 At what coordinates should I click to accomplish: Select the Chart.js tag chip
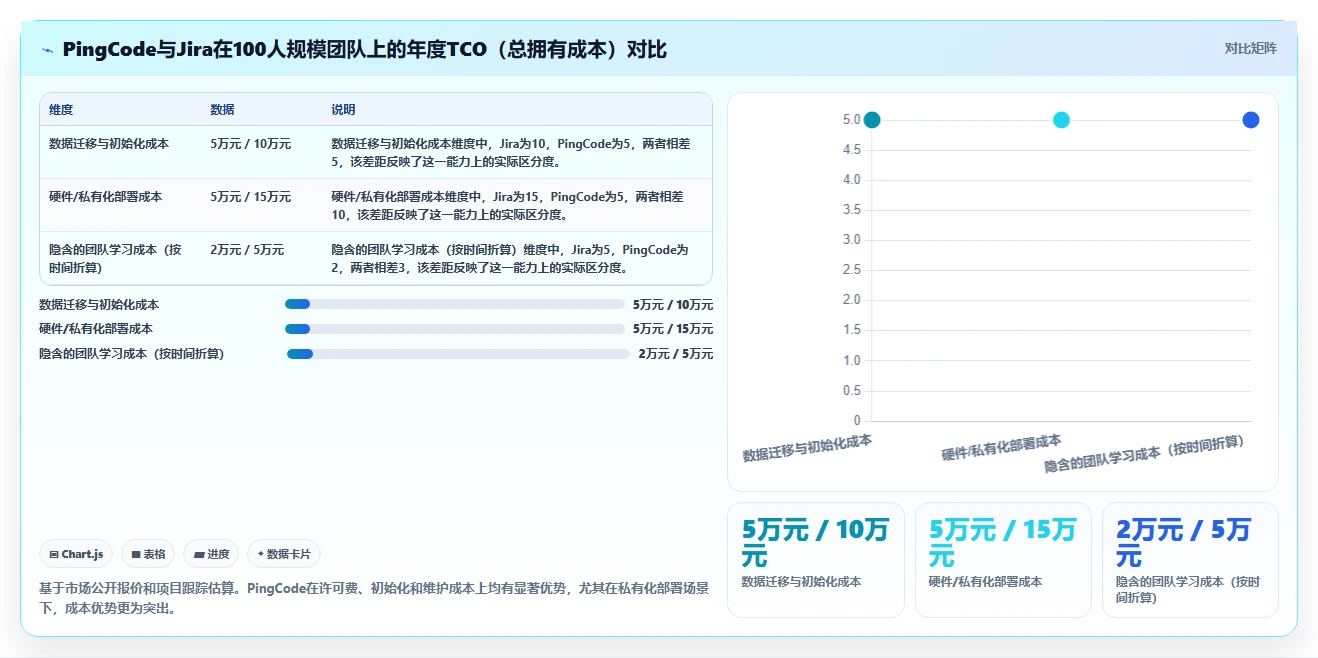tap(76, 554)
